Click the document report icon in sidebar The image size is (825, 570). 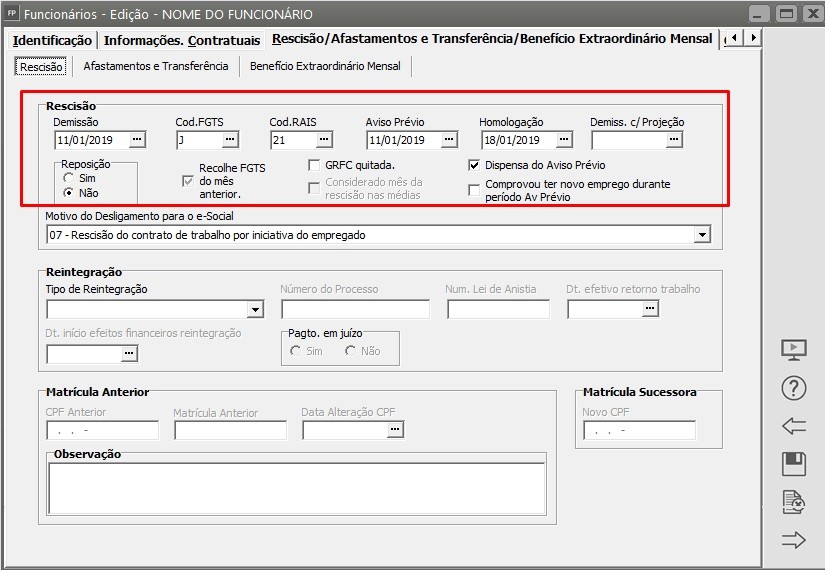click(793, 502)
